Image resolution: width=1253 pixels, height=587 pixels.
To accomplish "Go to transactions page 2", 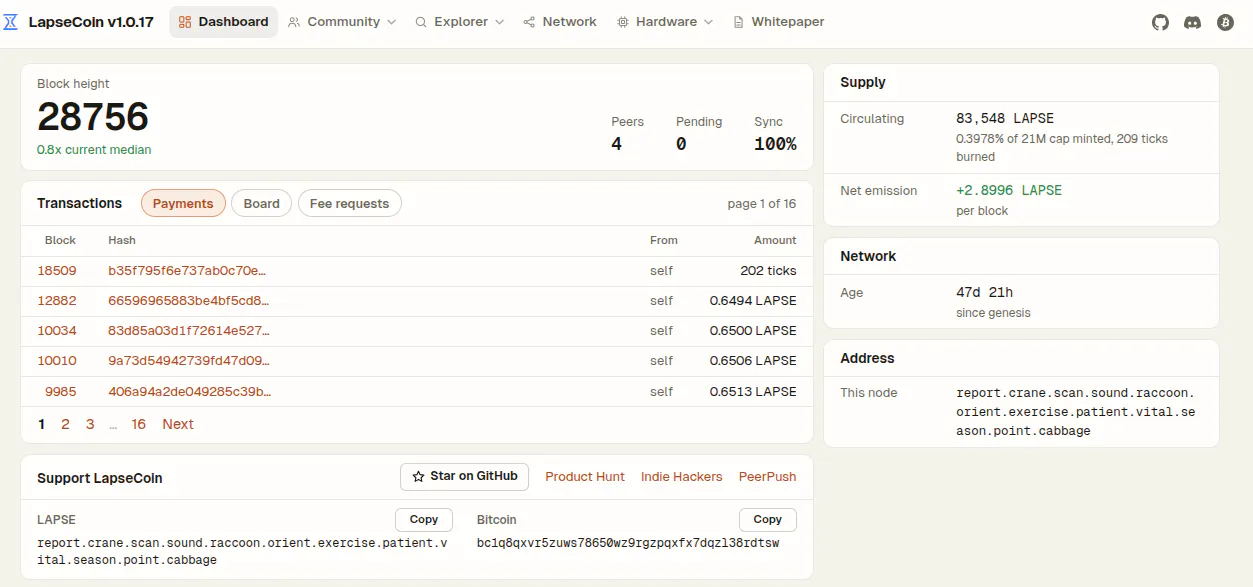I will click(x=65, y=424).
